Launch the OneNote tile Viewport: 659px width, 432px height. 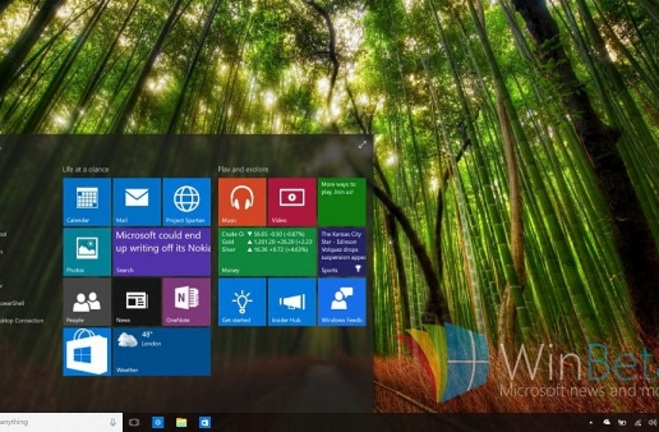pyautogui.click(x=187, y=302)
